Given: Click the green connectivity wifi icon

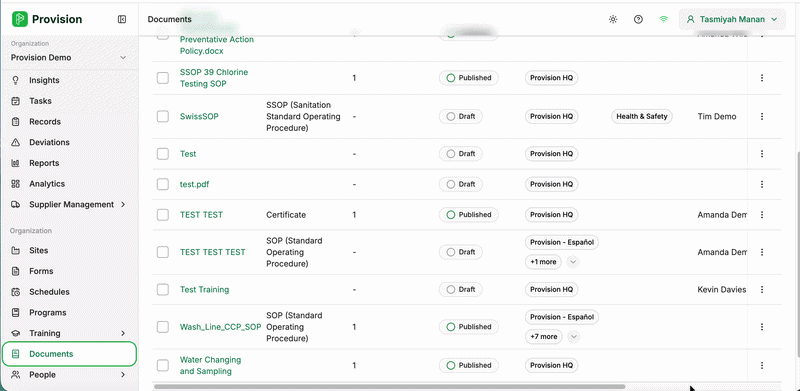Looking at the screenshot, I should [x=663, y=19].
